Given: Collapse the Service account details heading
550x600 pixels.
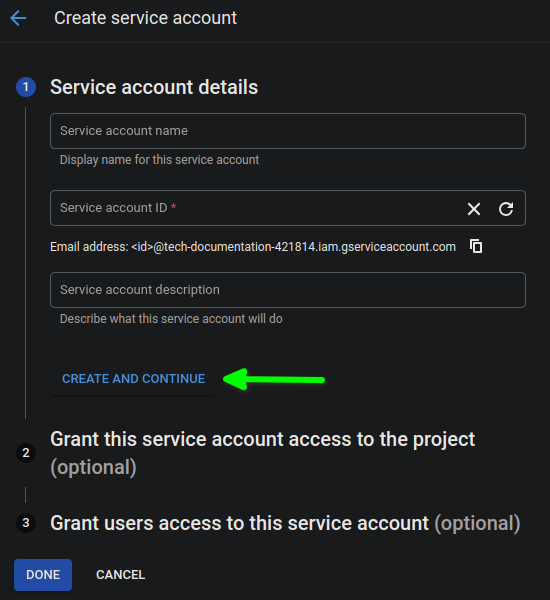Looking at the screenshot, I should pos(154,87).
